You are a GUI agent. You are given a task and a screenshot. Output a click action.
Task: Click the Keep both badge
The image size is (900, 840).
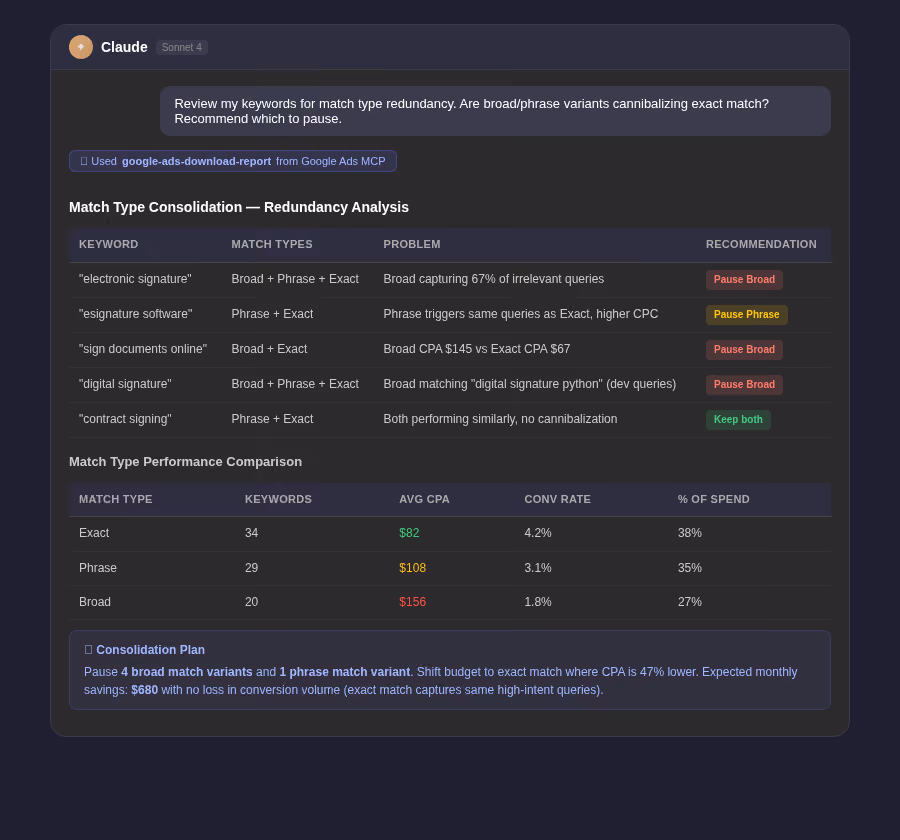(x=738, y=420)
